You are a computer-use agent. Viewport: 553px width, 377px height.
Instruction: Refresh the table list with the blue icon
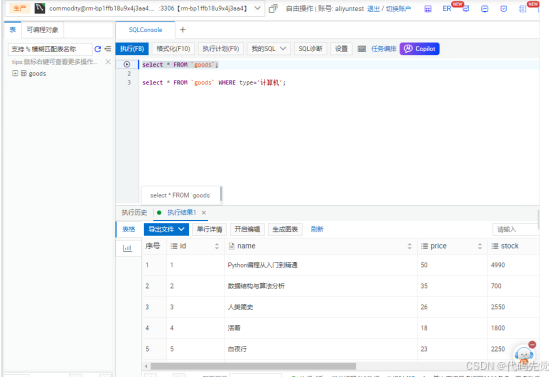(x=98, y=49)
